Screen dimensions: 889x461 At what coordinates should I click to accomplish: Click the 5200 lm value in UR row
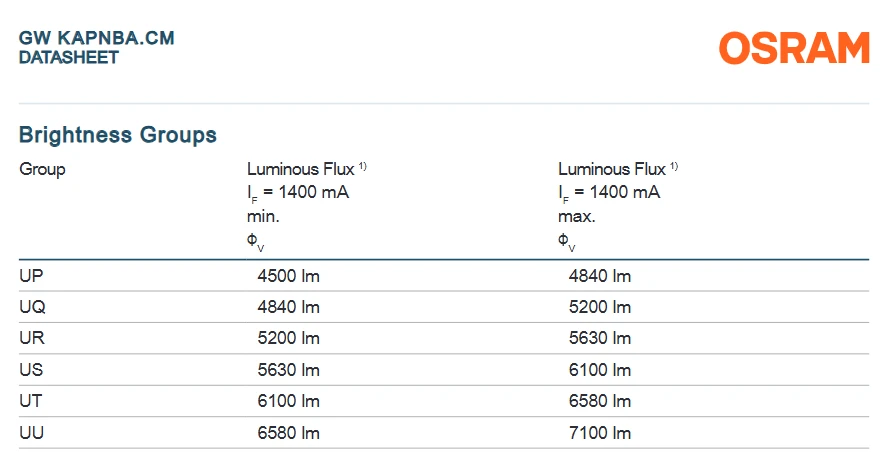point(289,339)
